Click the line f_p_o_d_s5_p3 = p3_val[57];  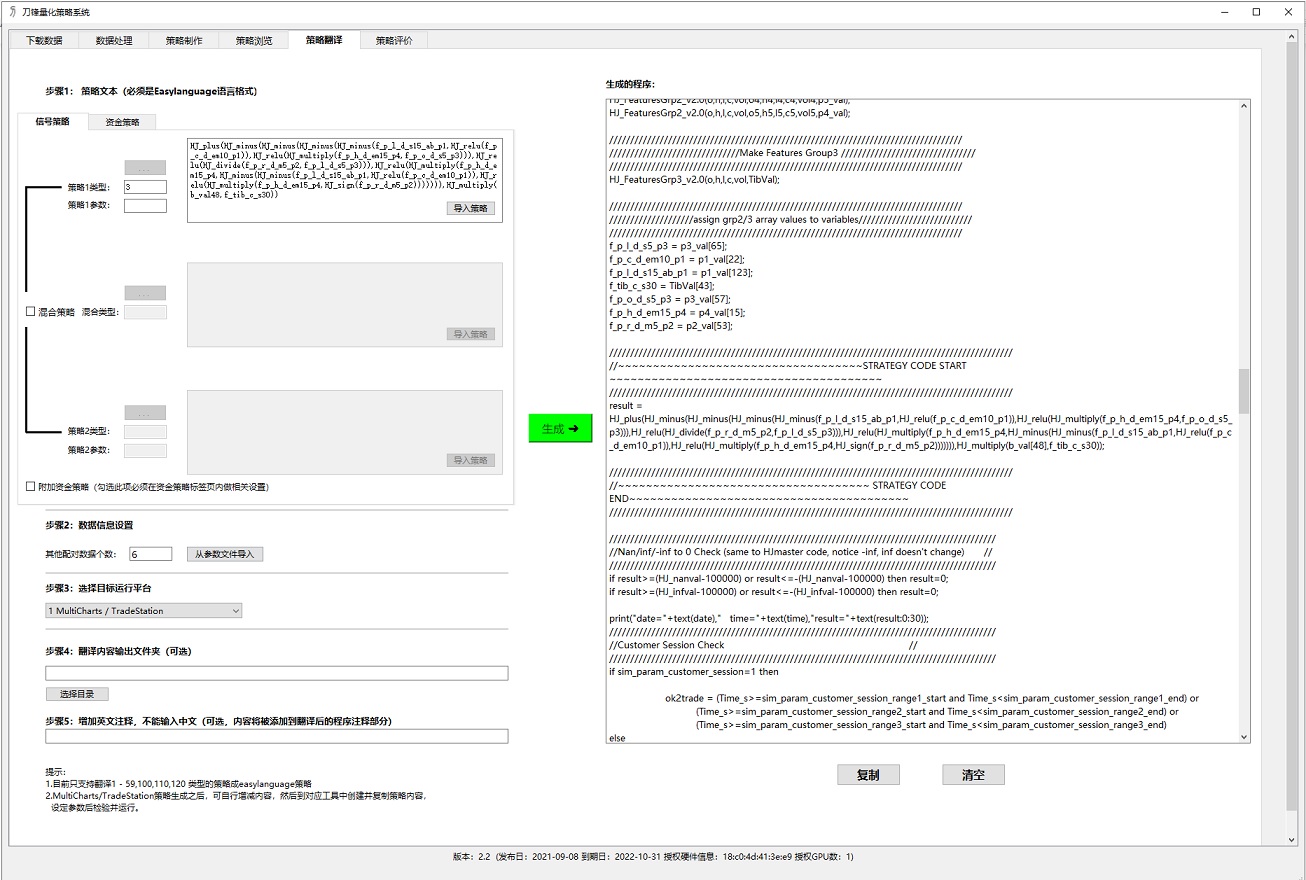(669, 299)
